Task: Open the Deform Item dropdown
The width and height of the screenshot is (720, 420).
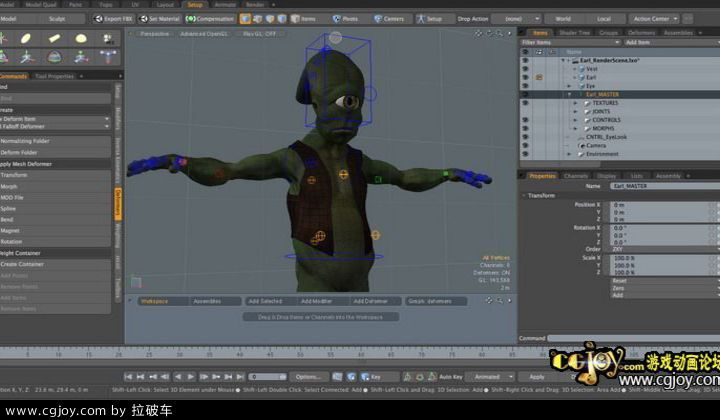Action: point(55,119)
